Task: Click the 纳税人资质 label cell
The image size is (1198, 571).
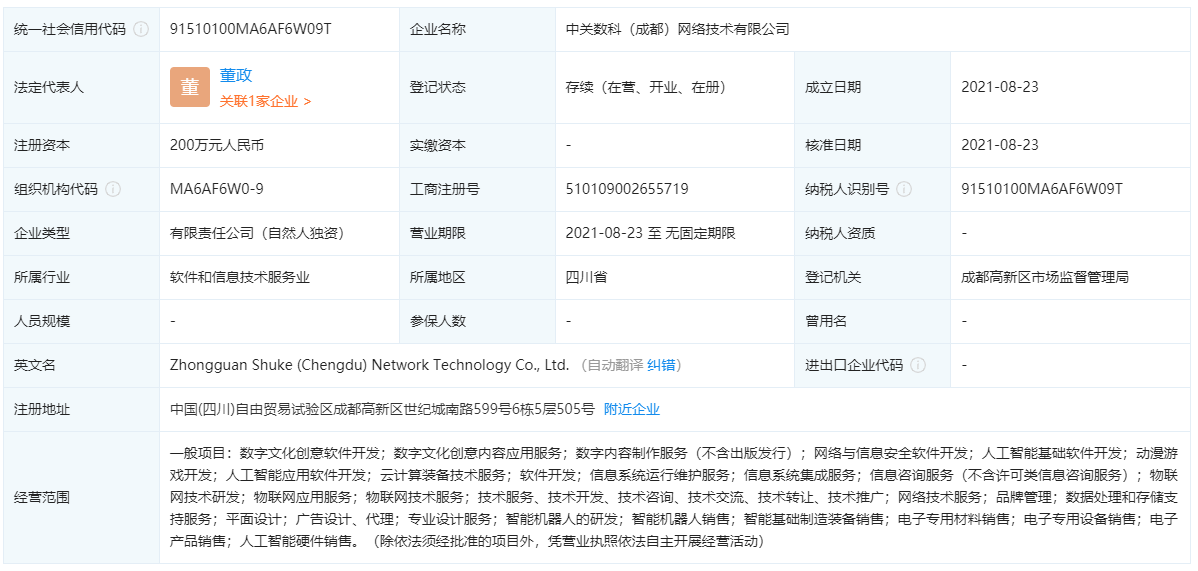Action: click(x=873, y=234)
